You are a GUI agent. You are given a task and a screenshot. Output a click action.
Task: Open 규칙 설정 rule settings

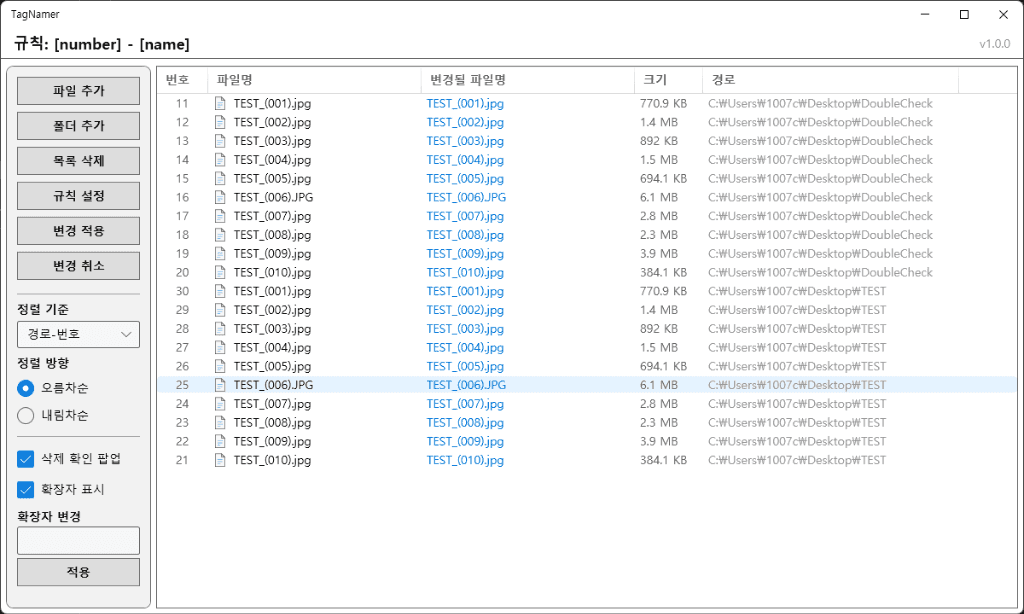tap(78, 196)
